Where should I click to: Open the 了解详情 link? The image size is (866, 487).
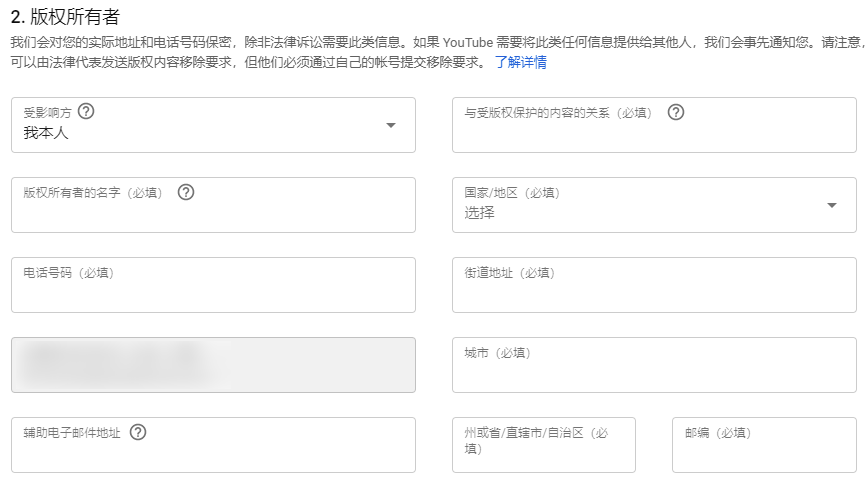pyautogui.click(x=520, y=62)
